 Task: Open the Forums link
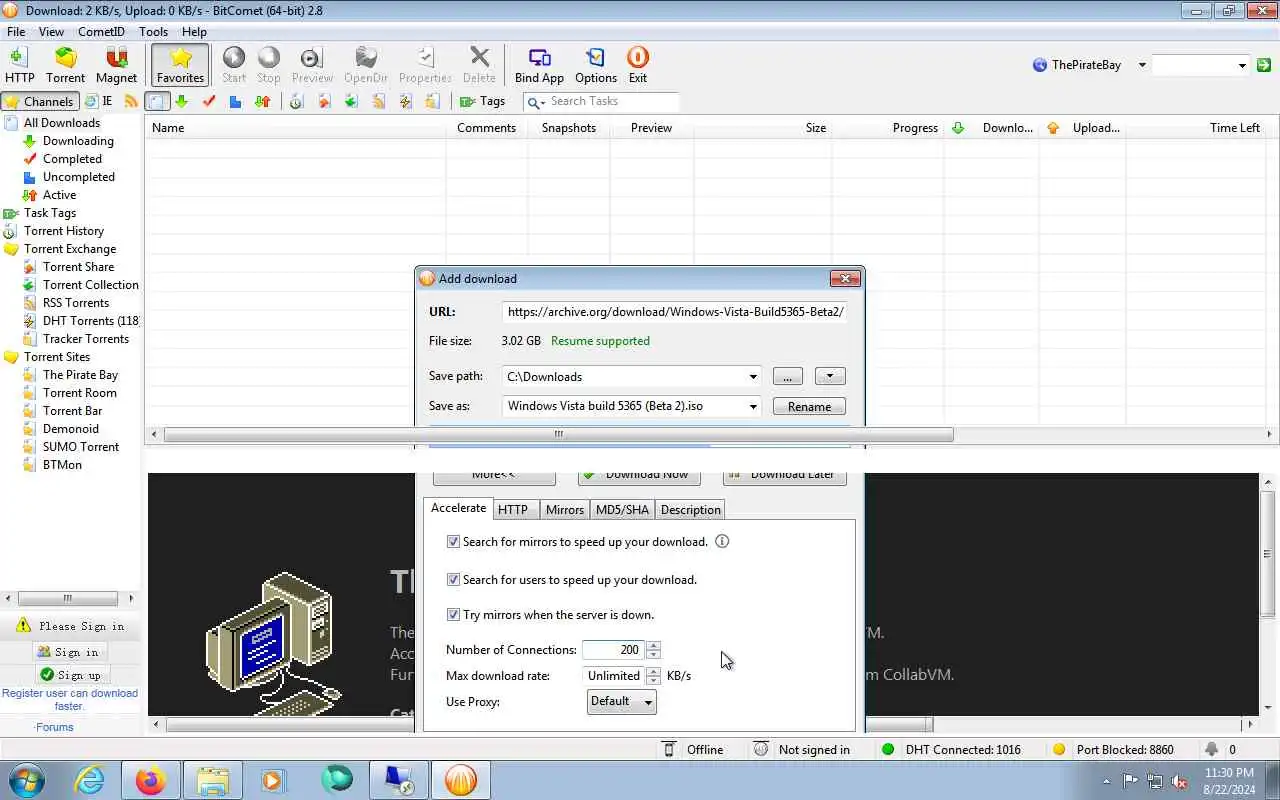[55, 727]
